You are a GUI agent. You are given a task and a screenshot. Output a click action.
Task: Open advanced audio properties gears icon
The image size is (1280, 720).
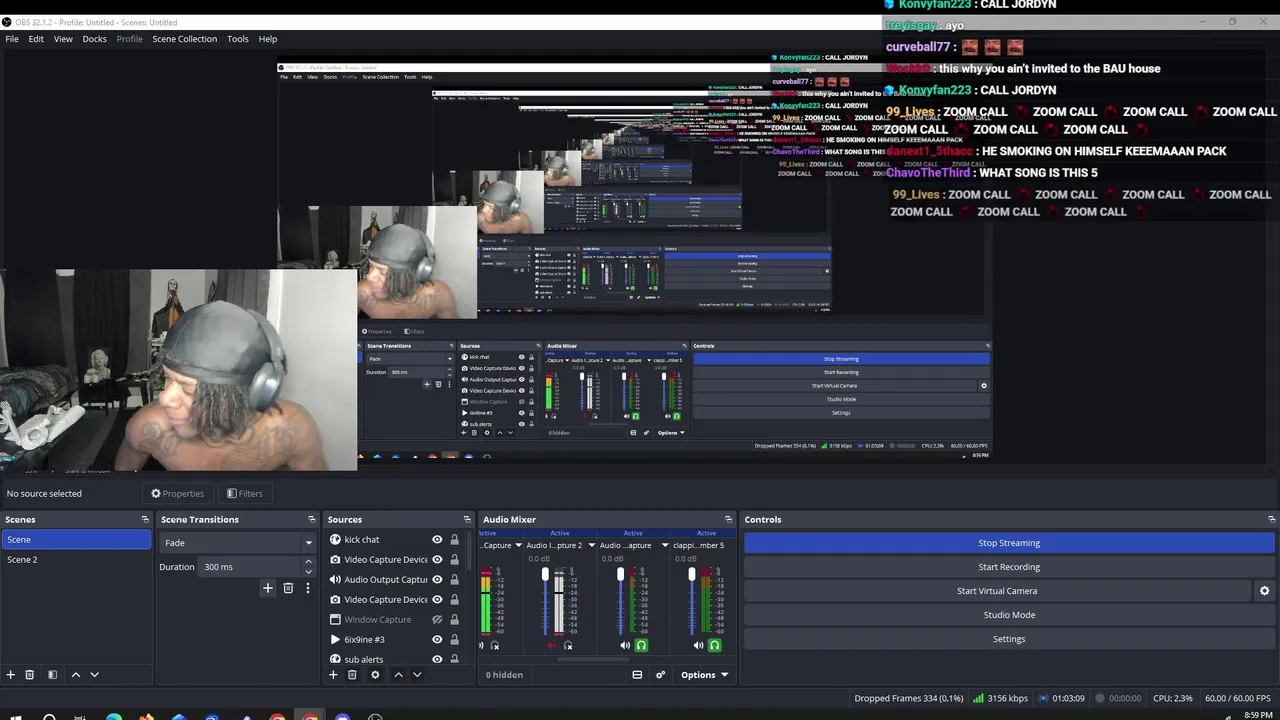tap(660, 675)
